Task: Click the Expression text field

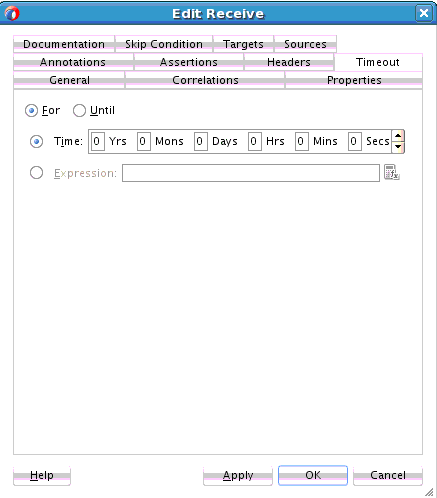Action: click(251, 173)
